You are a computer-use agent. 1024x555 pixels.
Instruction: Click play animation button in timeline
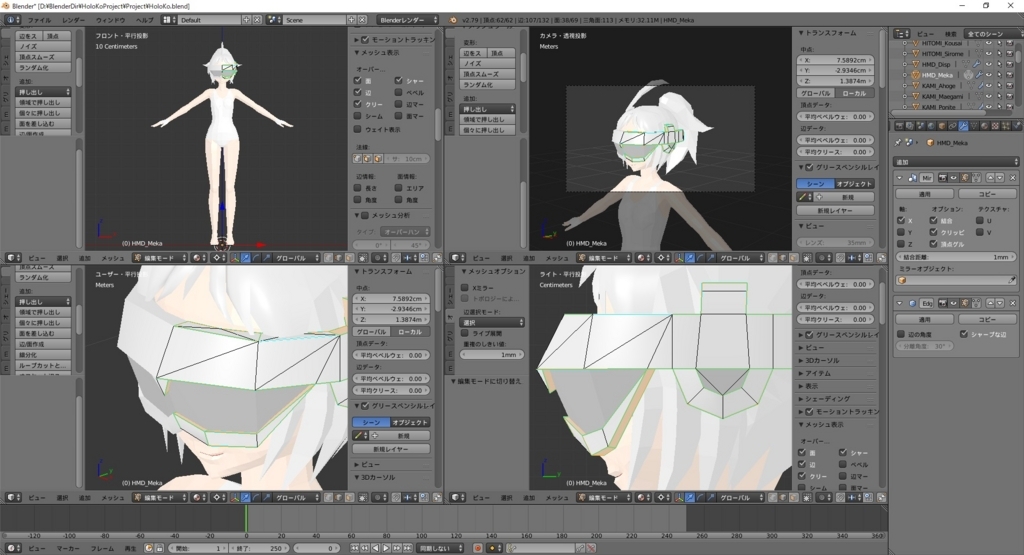386,548
